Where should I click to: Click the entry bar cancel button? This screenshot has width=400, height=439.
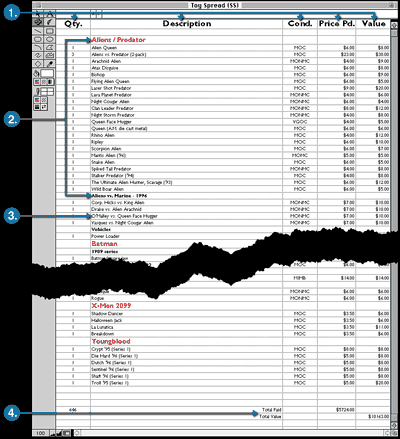pyautogui.click(x=93, y=14)
